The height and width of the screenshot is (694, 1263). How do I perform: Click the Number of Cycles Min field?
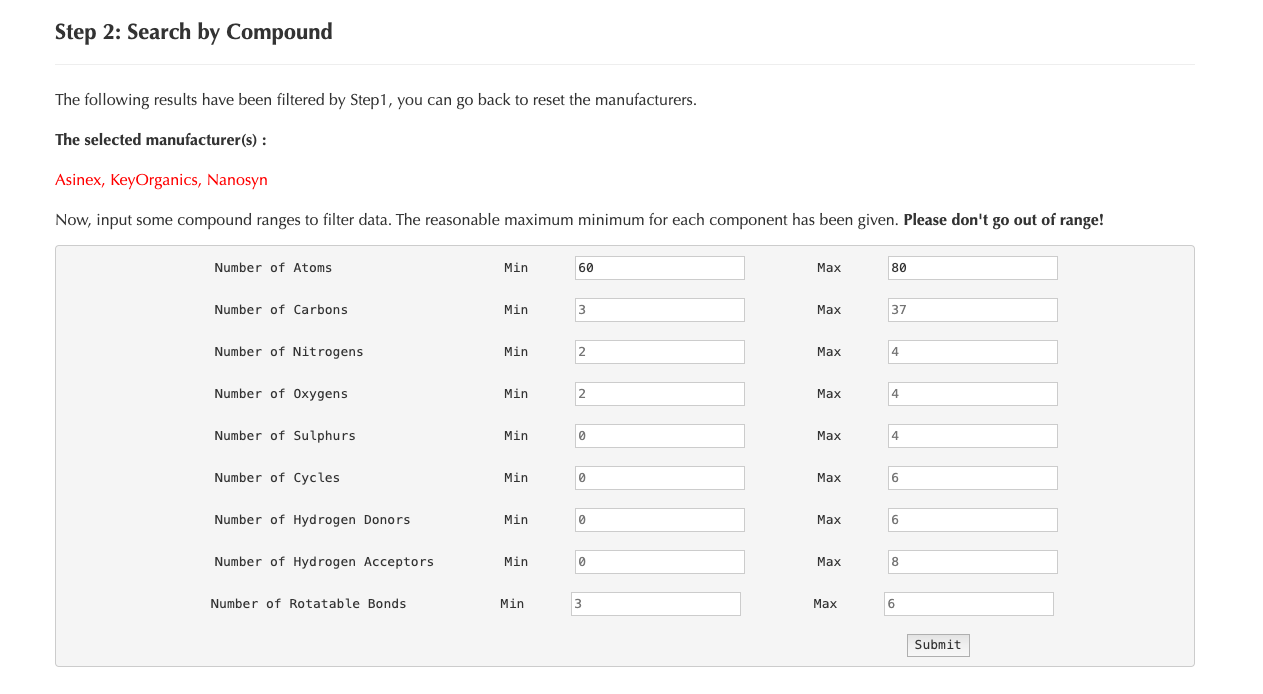[659, 478]
